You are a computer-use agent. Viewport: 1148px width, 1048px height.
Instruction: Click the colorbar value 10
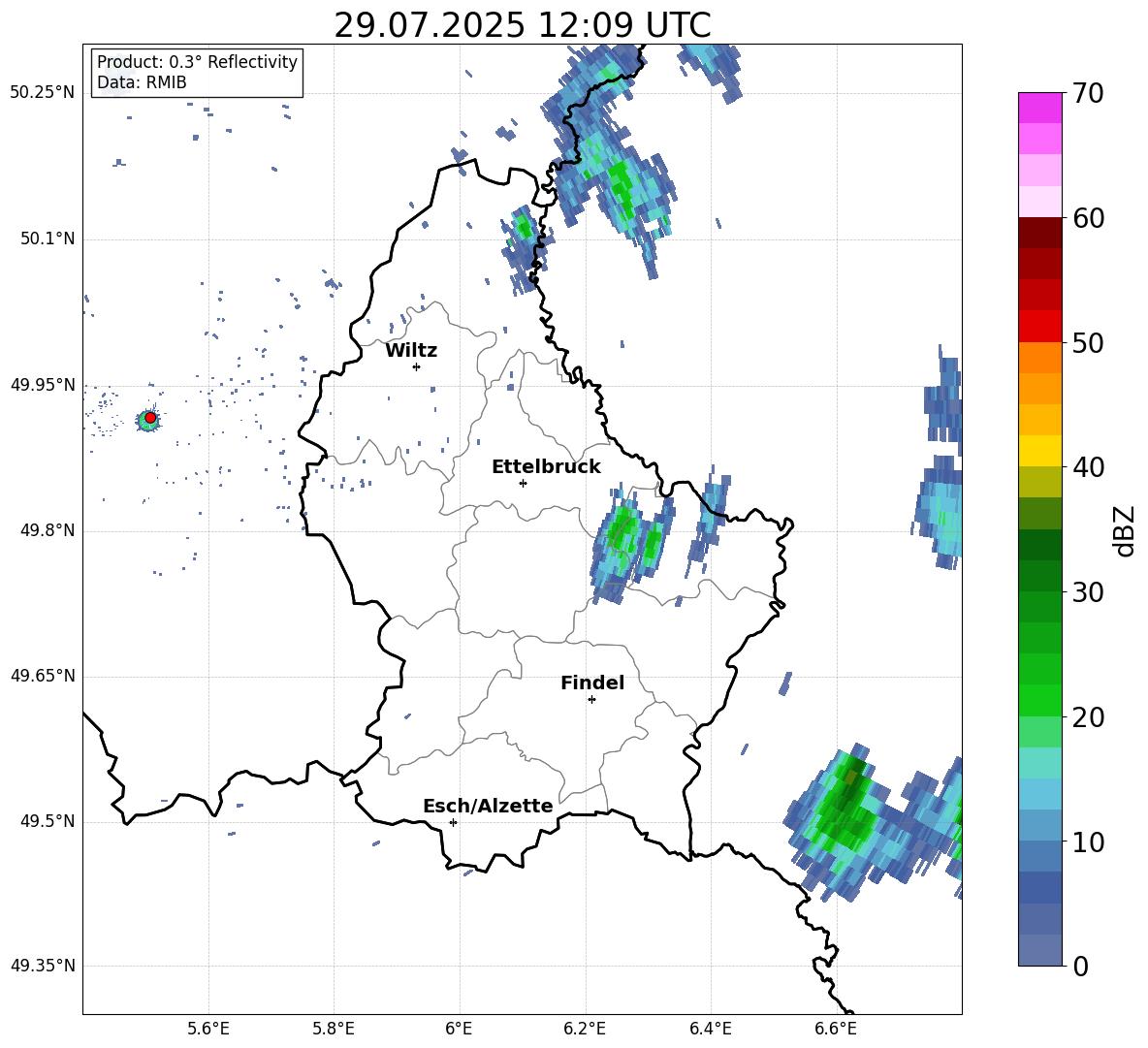[x=1087, y=842]
